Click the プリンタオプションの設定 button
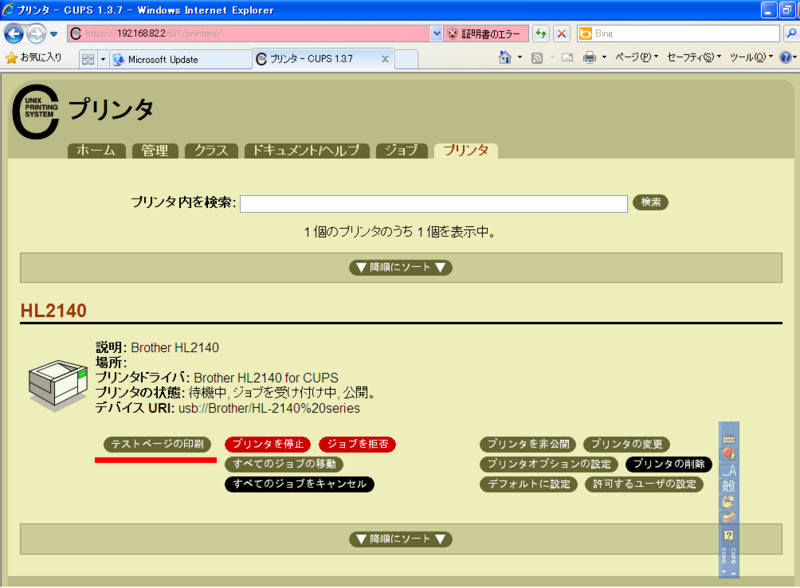 click(549, 464)
